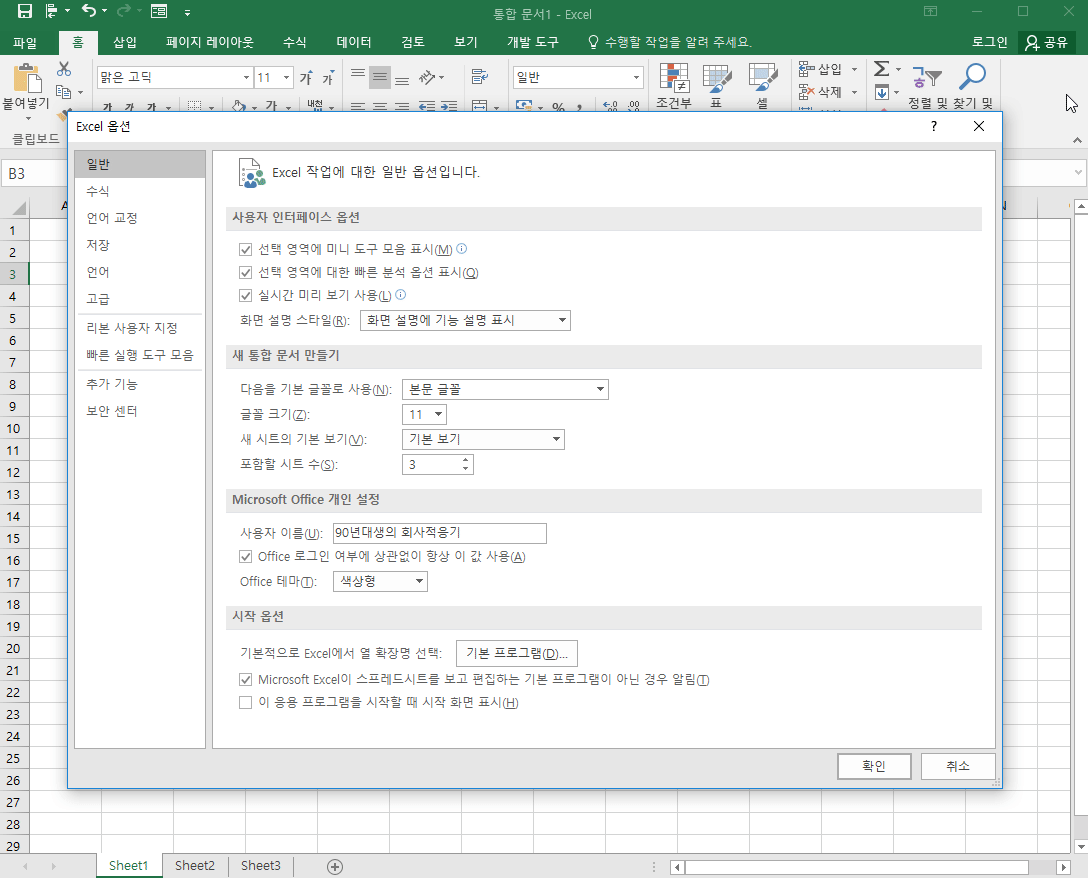Toggle quick analysis options checkbox
Image resolution: width=1088 pixels, height=878 pixels.
point(246,273)
